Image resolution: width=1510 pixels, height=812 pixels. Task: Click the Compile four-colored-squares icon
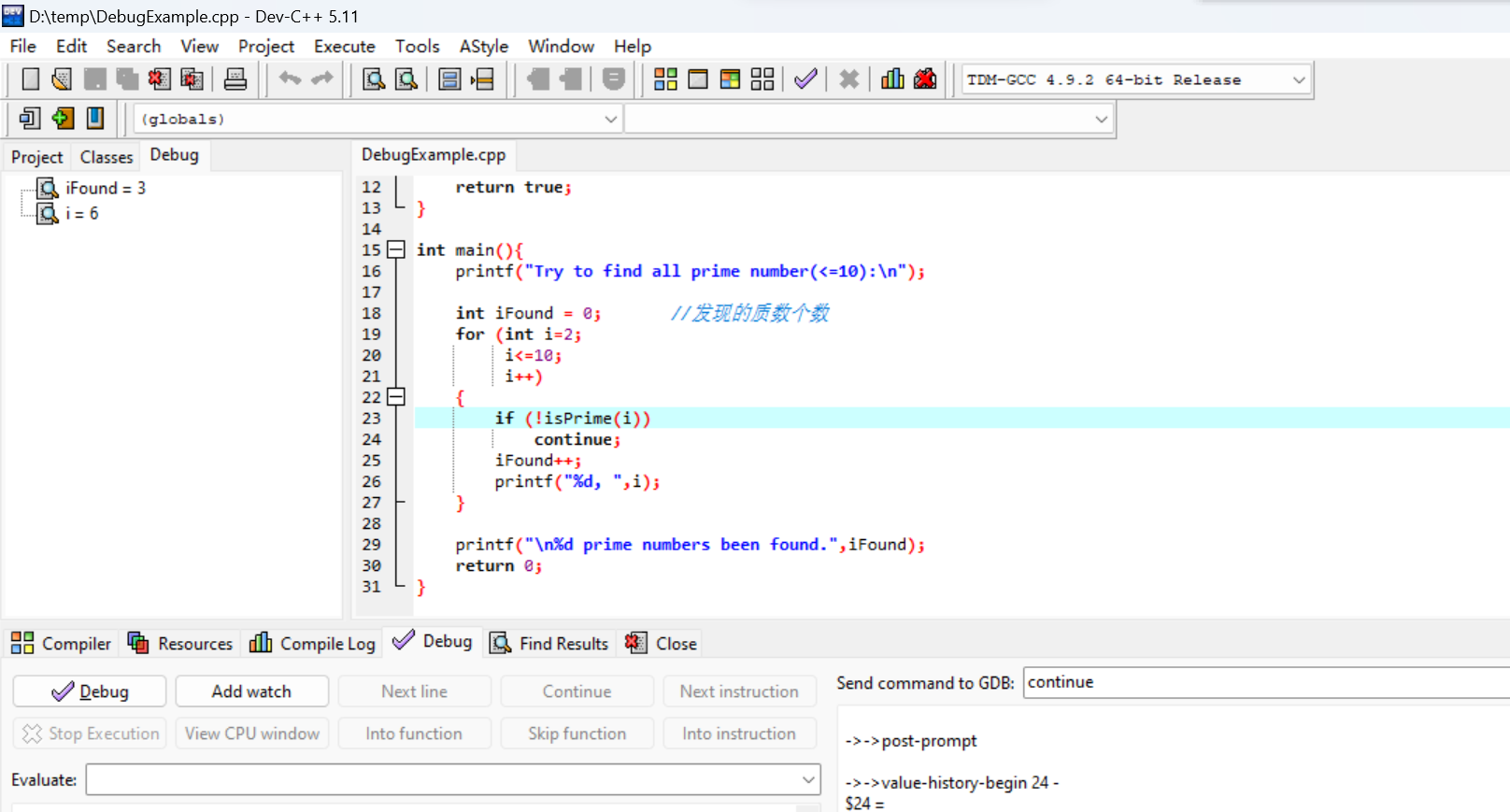coord(665,79)
